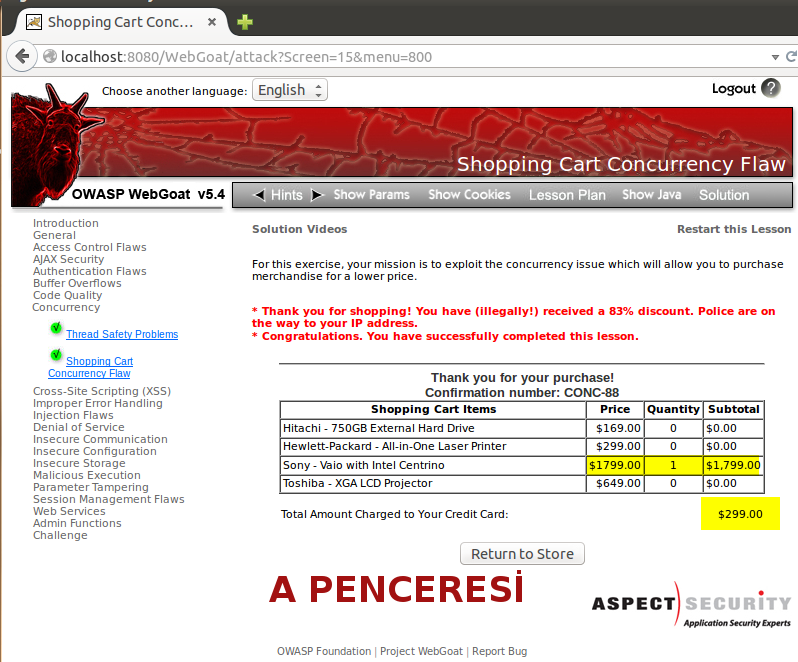
Task: Expand Session Management Flaws category
Action: (x=108, y=499)
